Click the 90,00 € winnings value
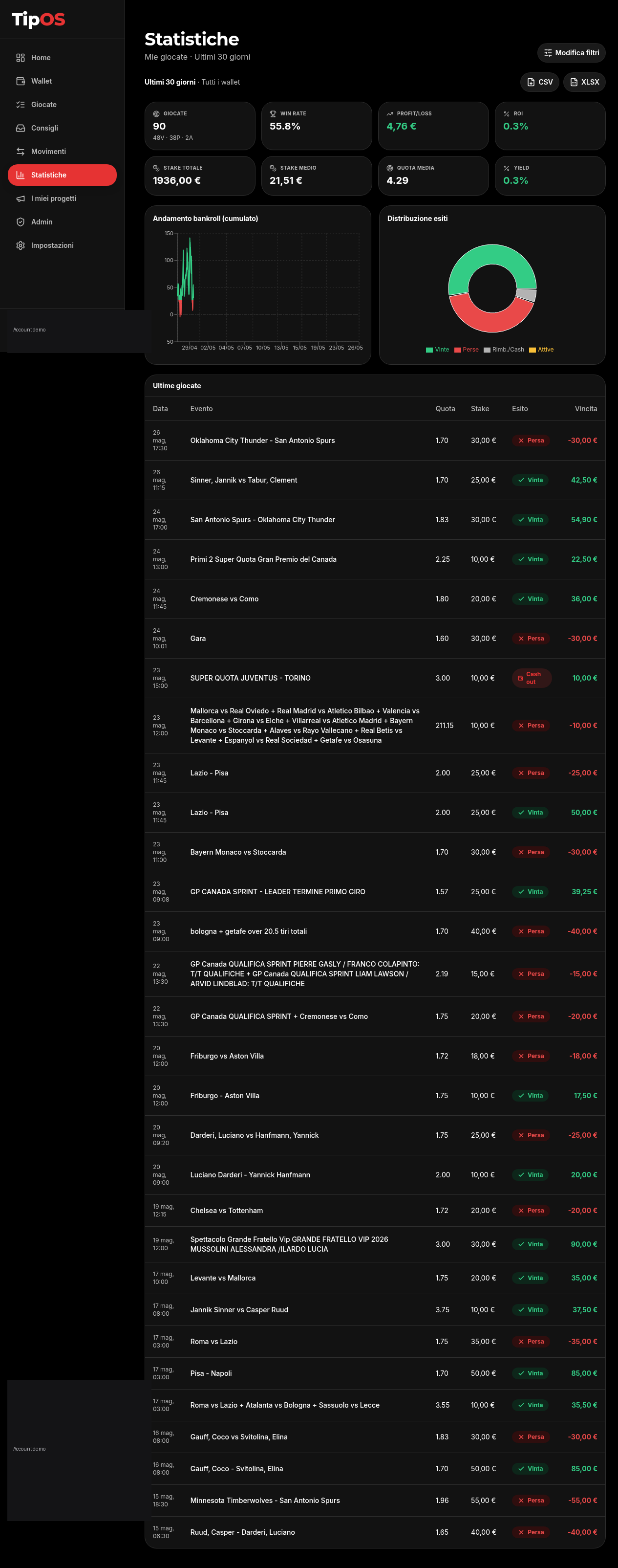The height and width of the screenshot is (1568, 618). (x=584, y=1244)
